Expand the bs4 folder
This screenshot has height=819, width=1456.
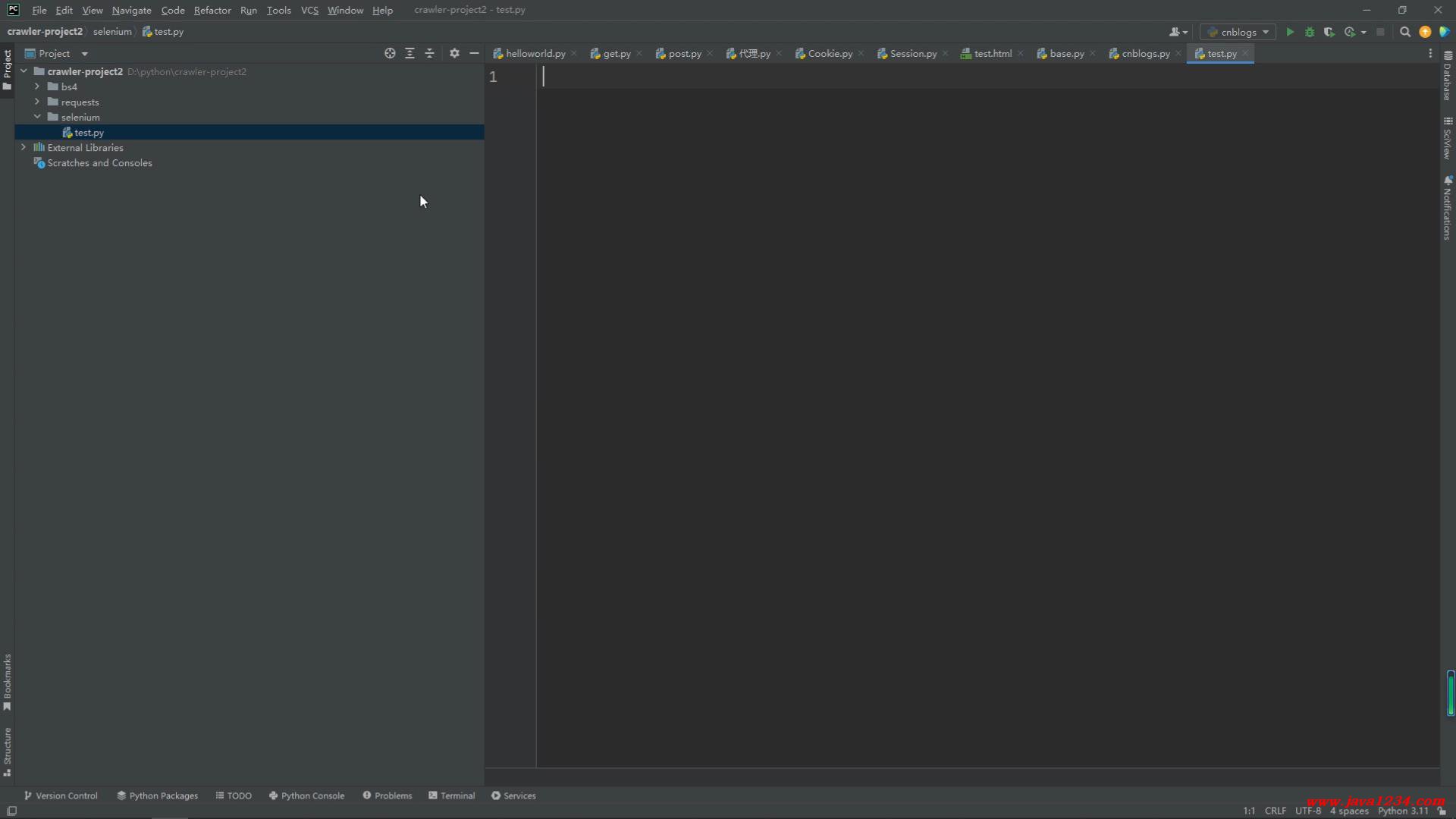(37, 86)
